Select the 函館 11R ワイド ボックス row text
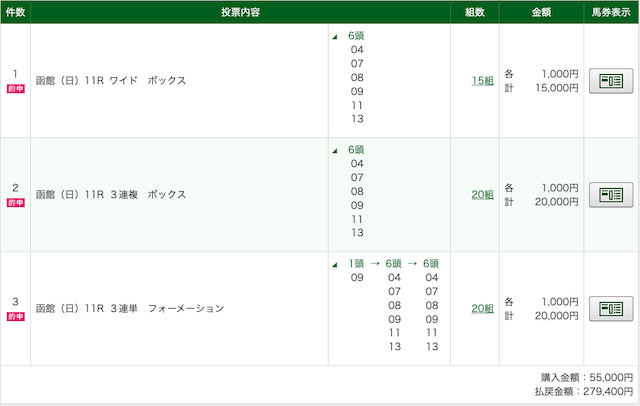Image resolution: width=640 pixels, height=406 pixels. click(x=111, y=80)
